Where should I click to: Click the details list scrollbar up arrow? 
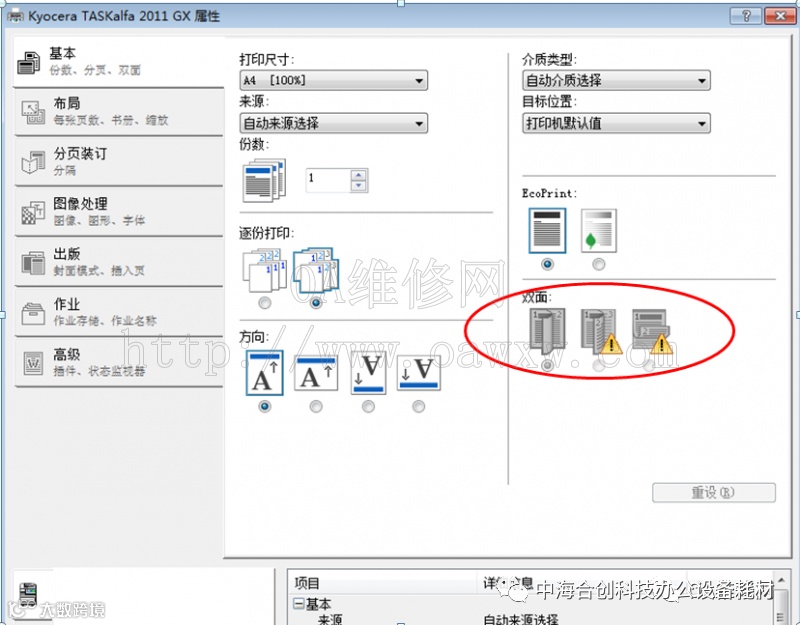pos(781,581)
